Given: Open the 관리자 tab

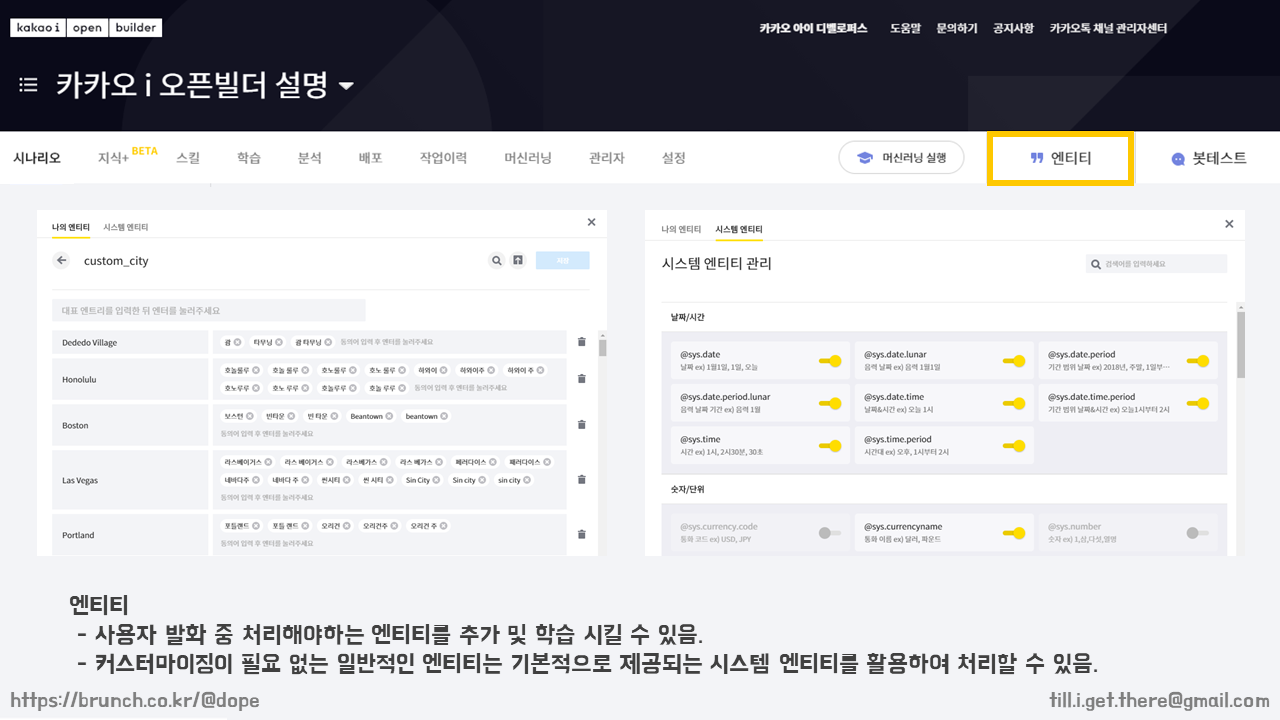Looking at the screenshot, I should click(x=607, y=158).
